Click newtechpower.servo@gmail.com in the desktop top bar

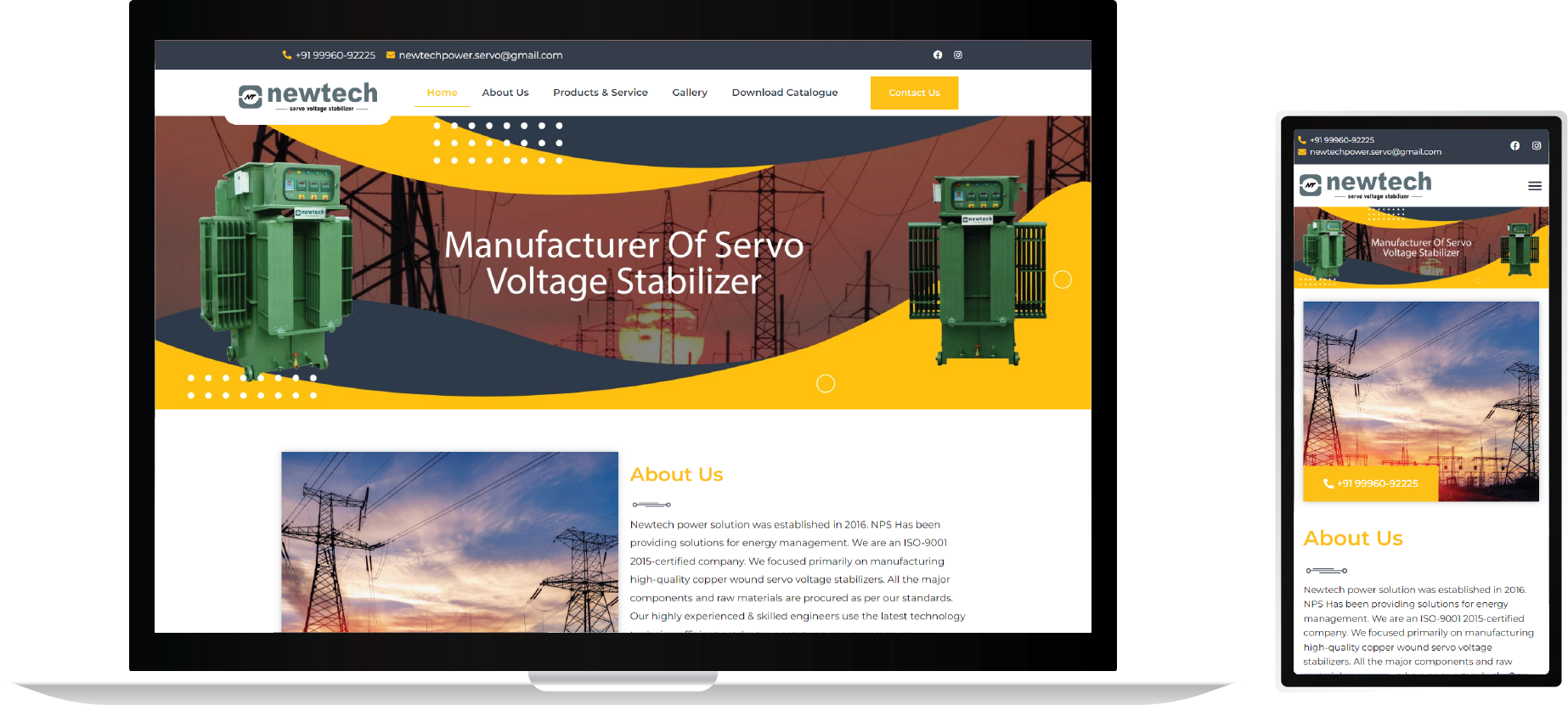pos(474,55)
